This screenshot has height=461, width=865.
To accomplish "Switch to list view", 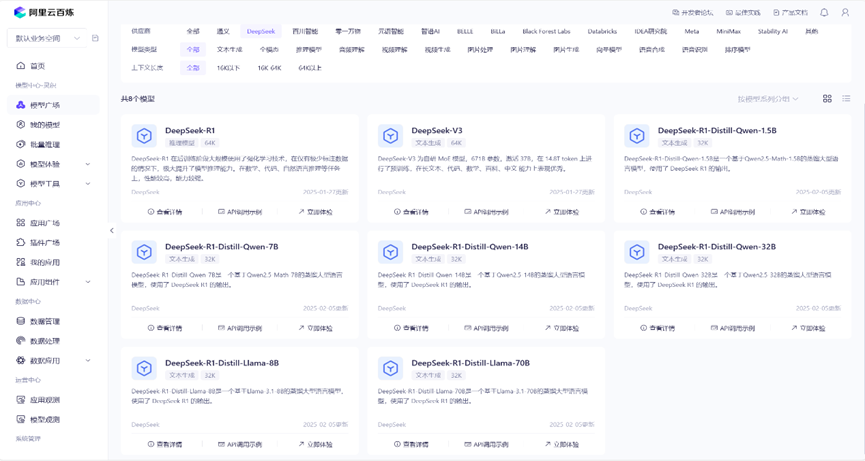I will pyautogui.click(x=846, y=99).
